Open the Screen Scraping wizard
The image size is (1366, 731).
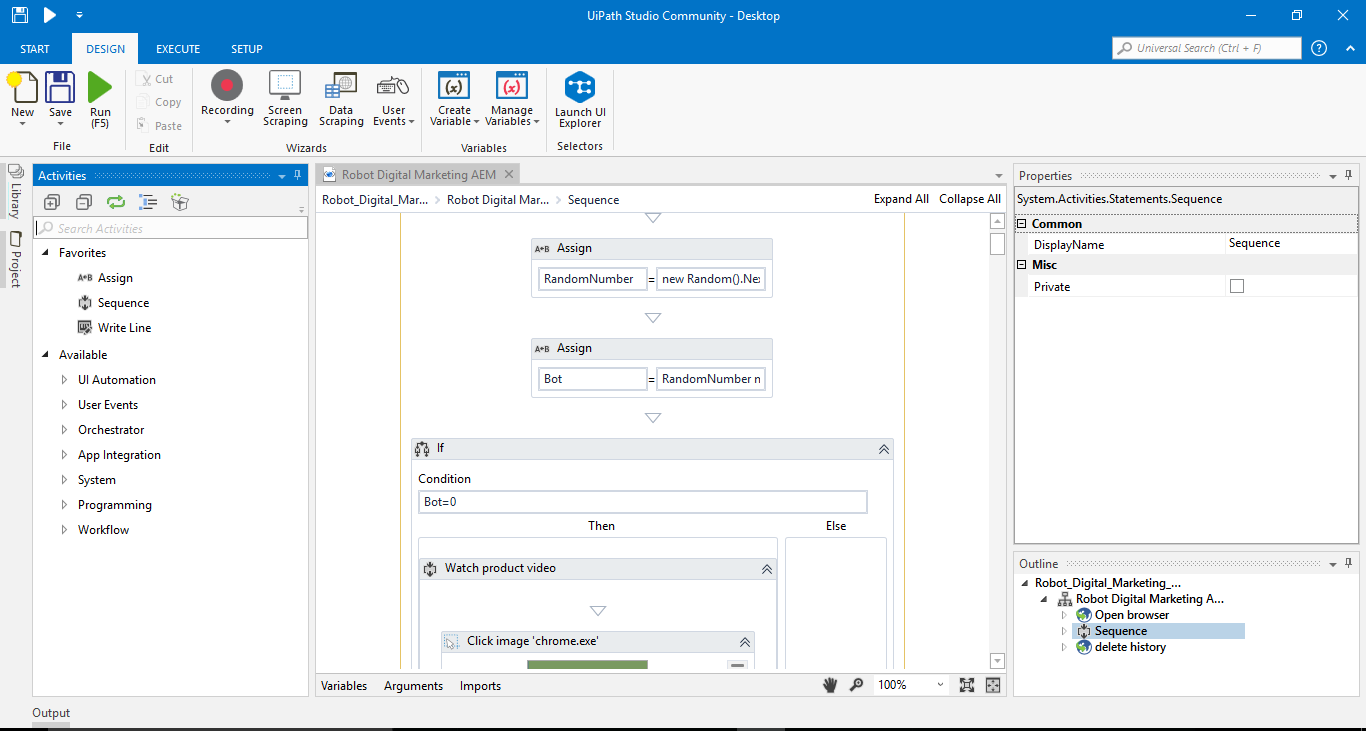point(285,98)
